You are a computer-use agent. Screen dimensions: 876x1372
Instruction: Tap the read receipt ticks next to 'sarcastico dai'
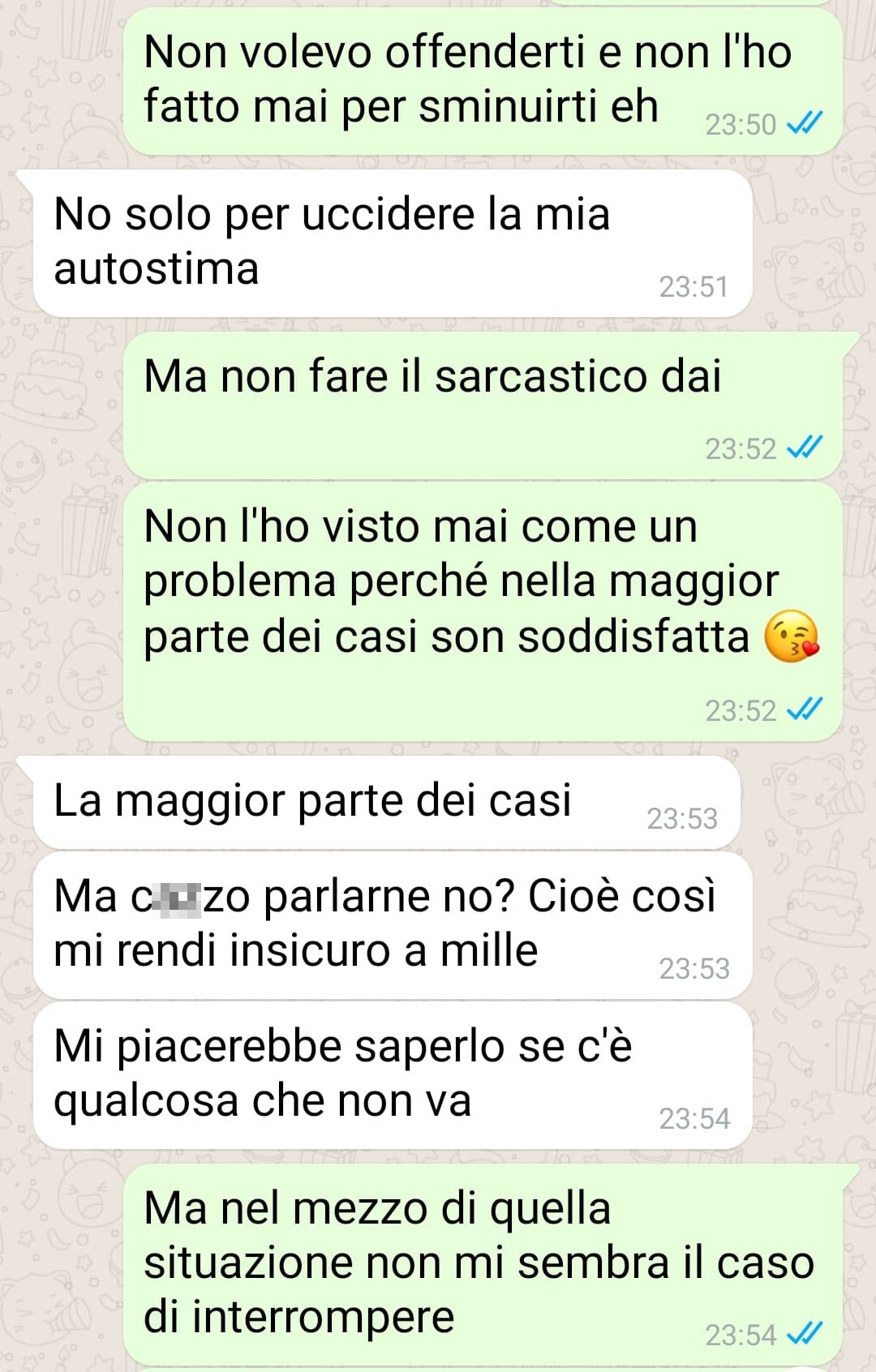pos(805,448)
